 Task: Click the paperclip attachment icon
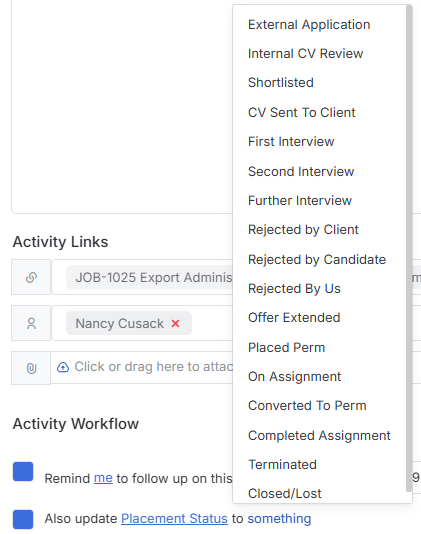pos(31,368)
